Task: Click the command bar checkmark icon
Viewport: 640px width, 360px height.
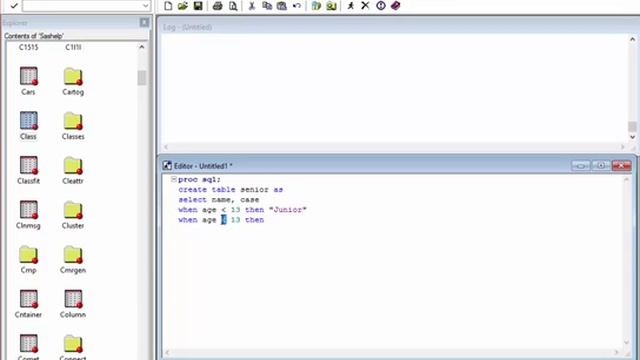Action: [14, 6]
